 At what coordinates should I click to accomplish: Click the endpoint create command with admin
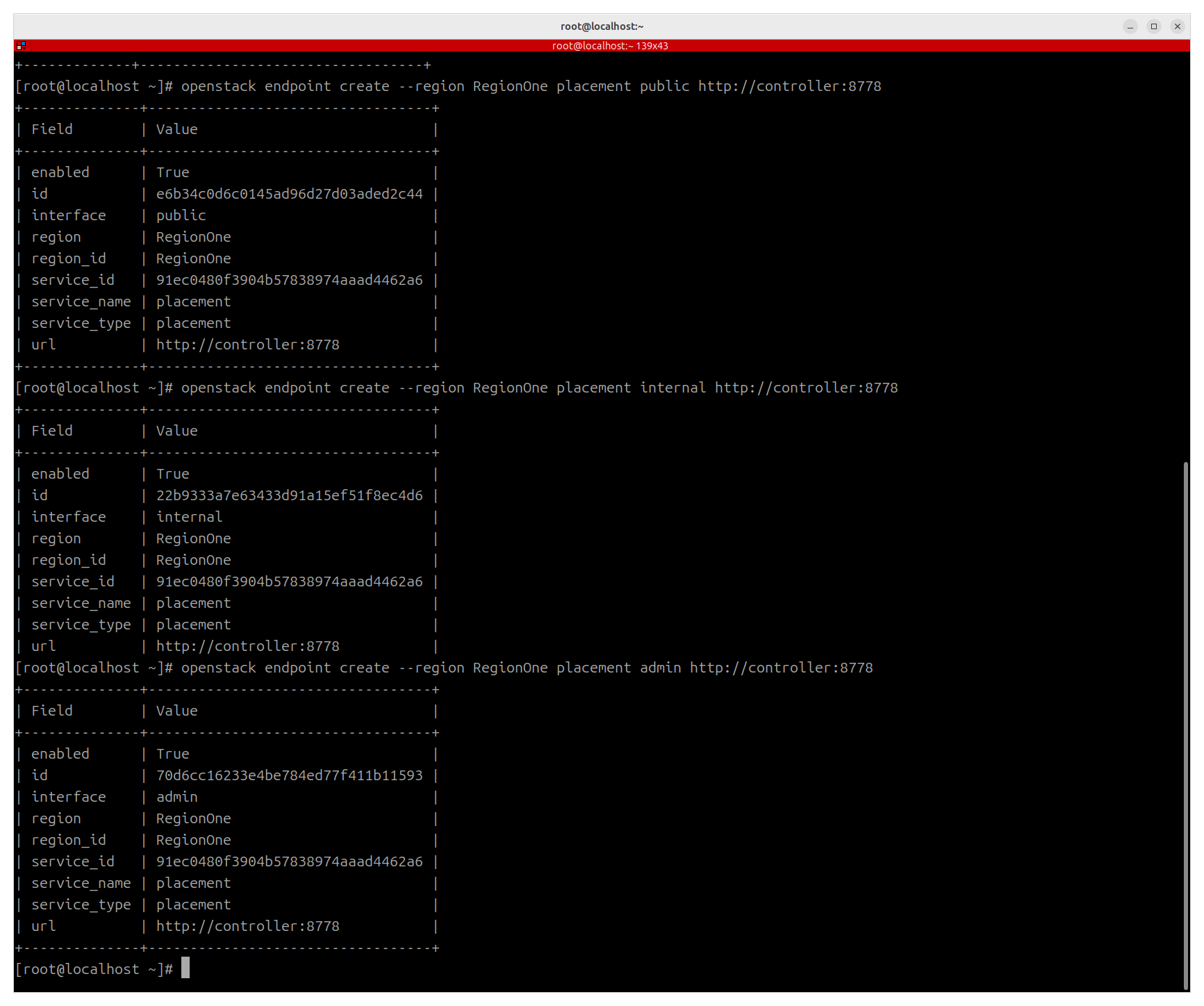527,668
